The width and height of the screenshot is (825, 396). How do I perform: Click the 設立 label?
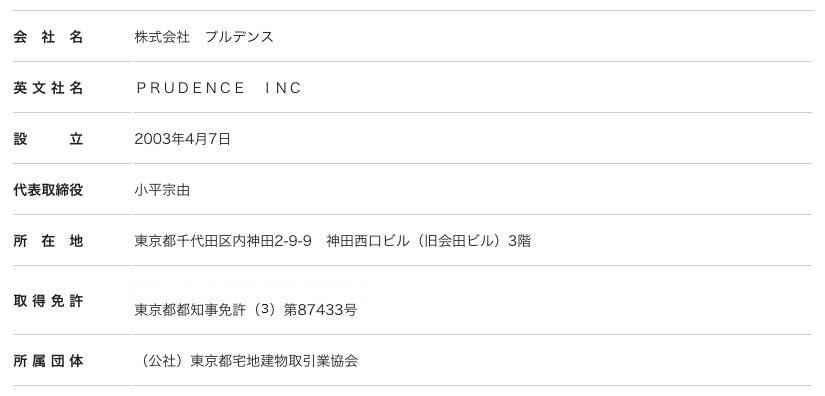tap(48, 139)
